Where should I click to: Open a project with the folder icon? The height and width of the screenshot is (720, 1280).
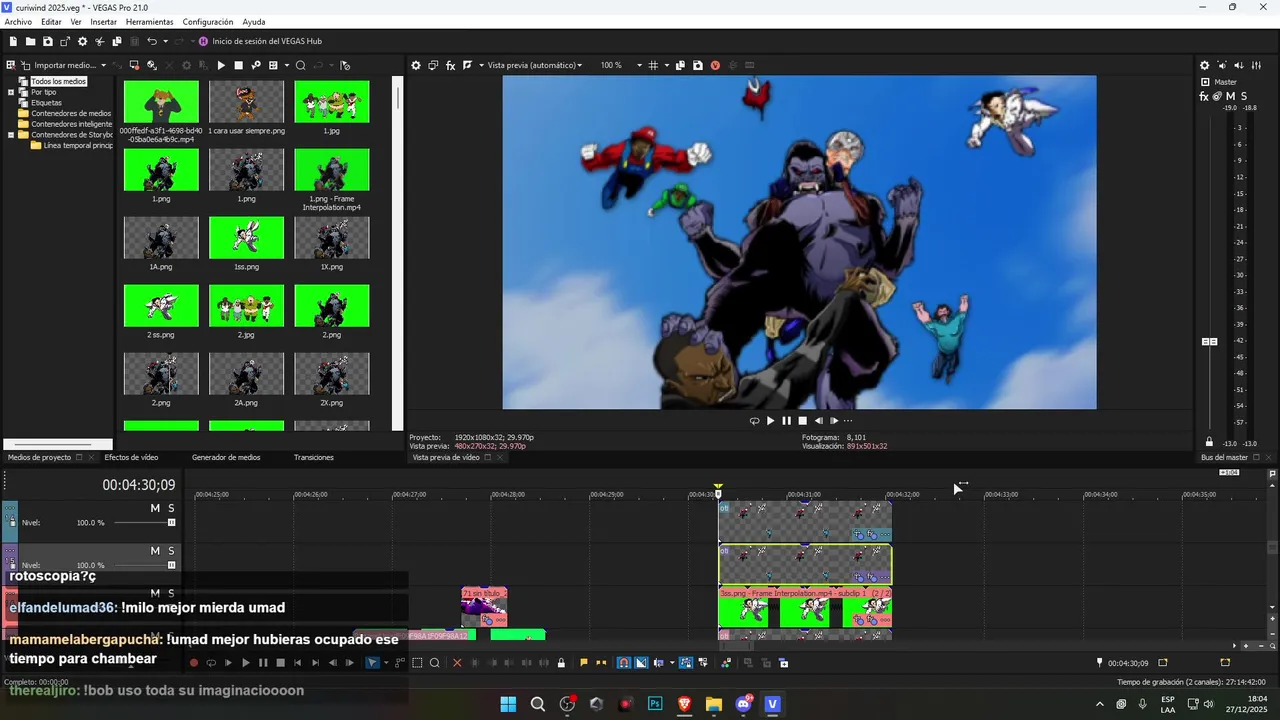click(x=31, y=41)
